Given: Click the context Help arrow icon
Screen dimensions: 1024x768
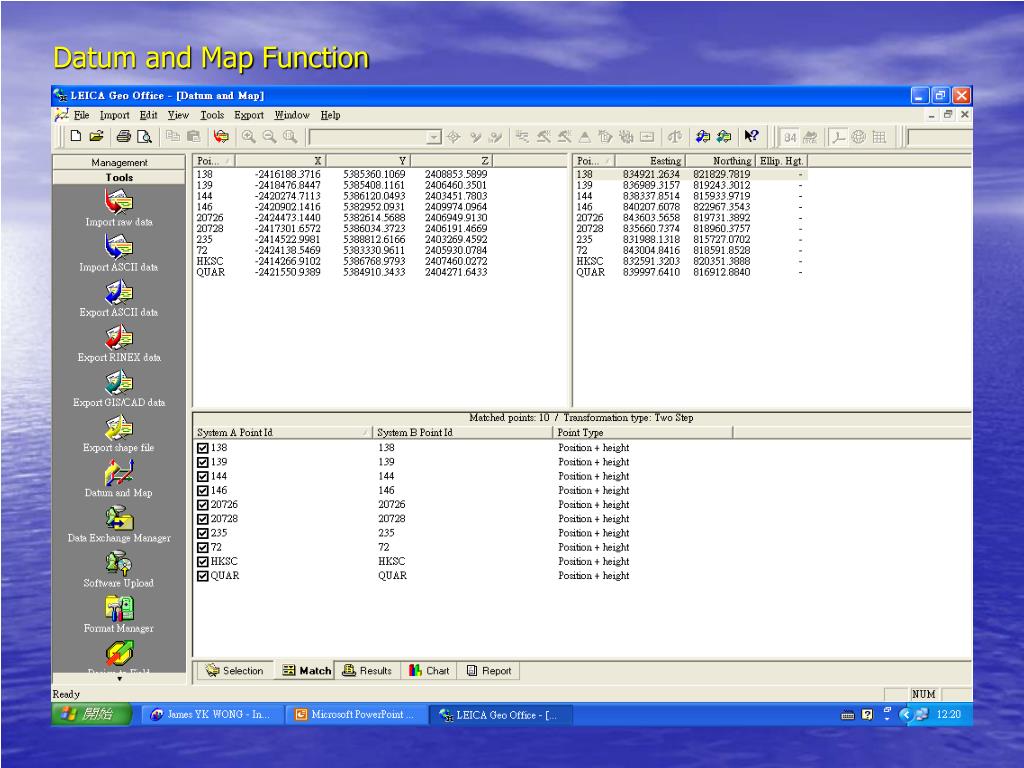Looking at the screenshot, I should [751, 136].
